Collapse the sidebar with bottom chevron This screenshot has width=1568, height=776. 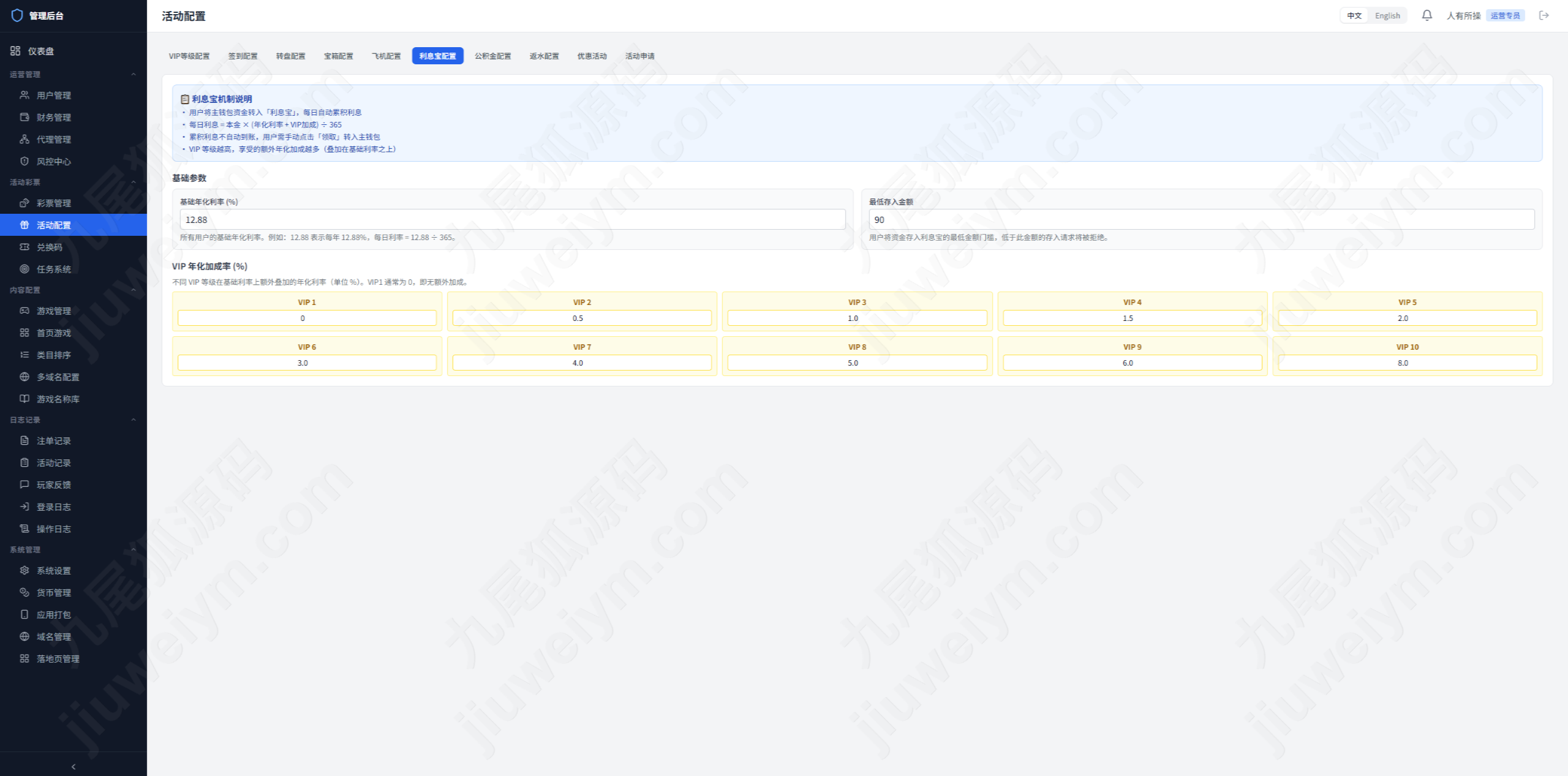[73, 766]
